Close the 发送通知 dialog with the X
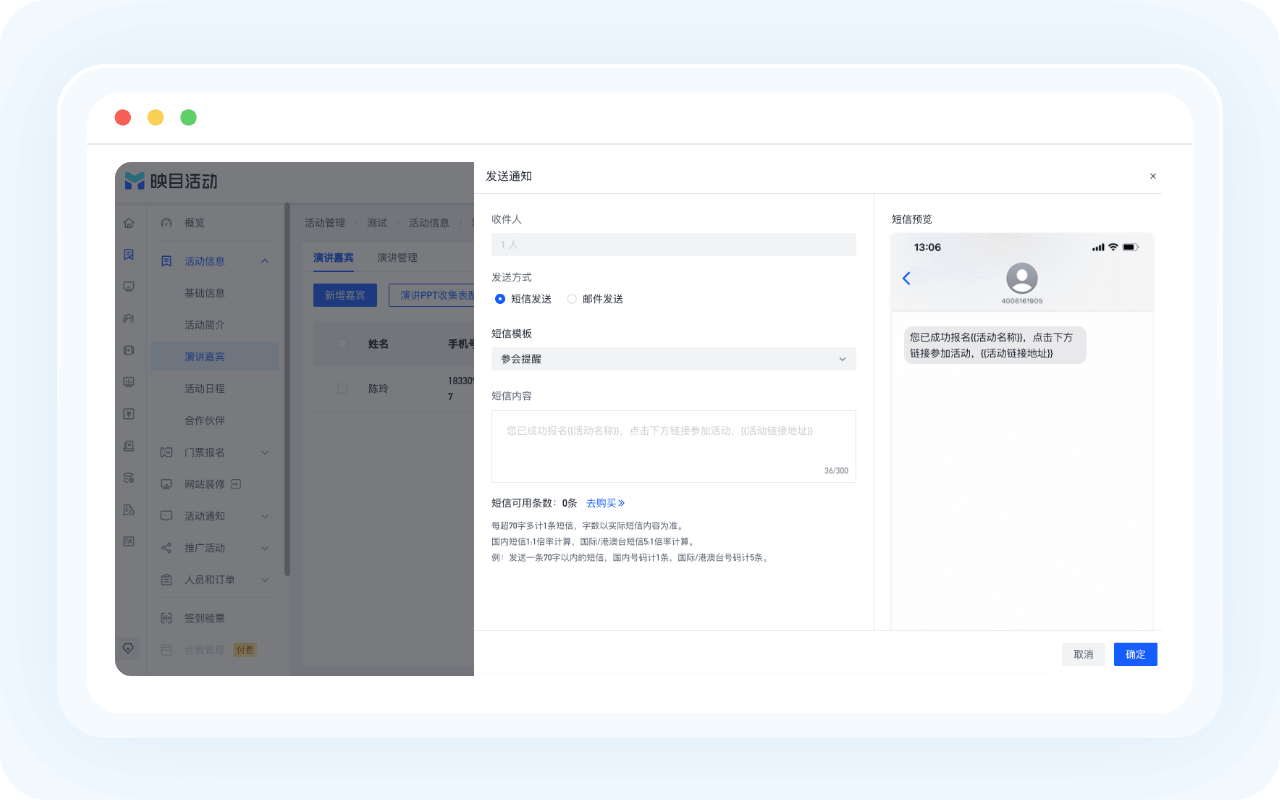This screenshot has width=1280, height=800. 1153,176
